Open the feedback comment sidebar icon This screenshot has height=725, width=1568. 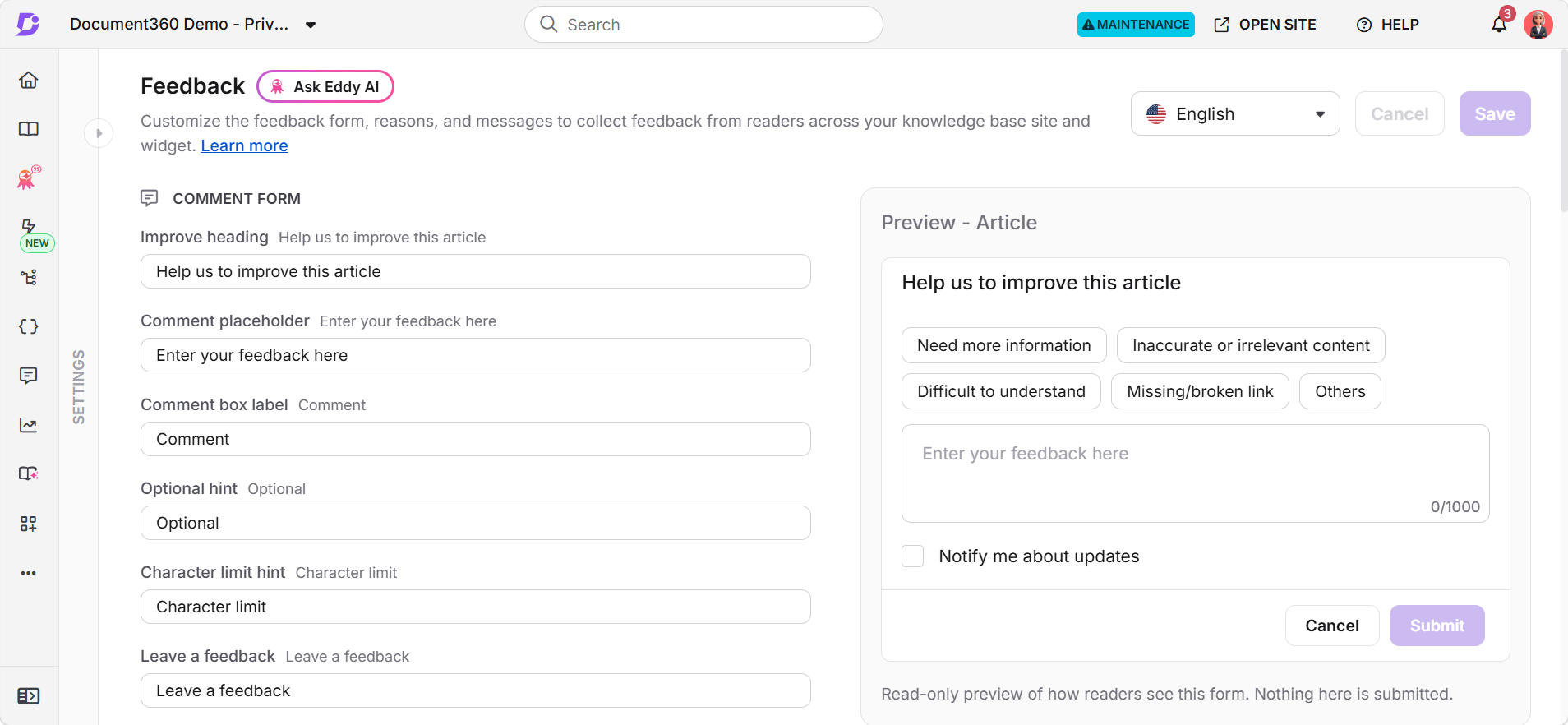pos(29,376)
